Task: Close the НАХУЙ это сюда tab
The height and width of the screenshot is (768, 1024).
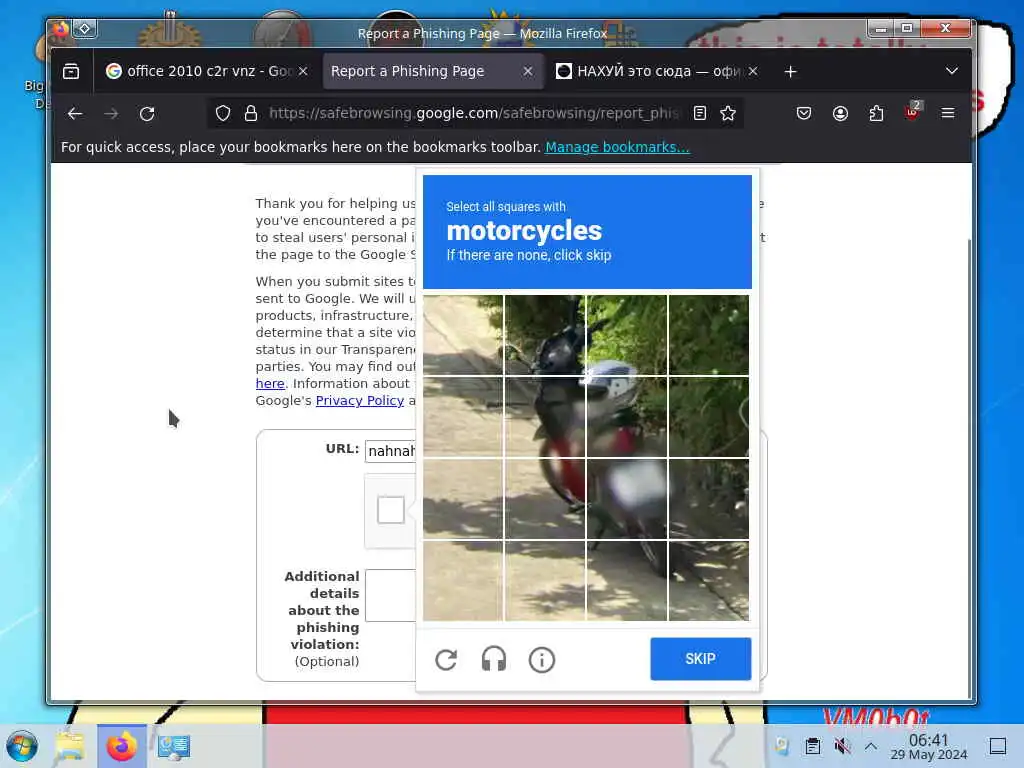Action: click(753, 71)
